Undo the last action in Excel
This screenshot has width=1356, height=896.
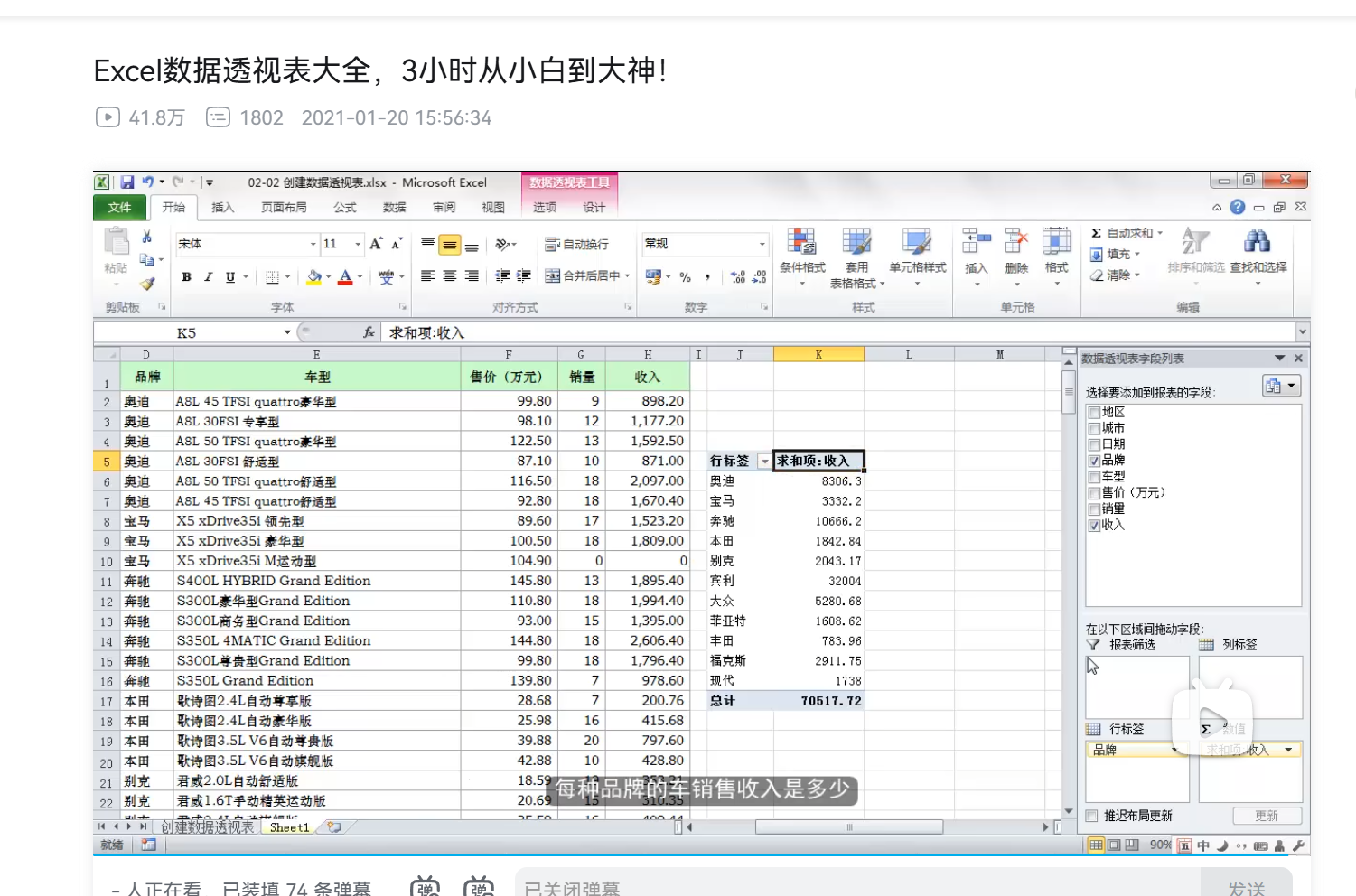click(x=147, y=182)
